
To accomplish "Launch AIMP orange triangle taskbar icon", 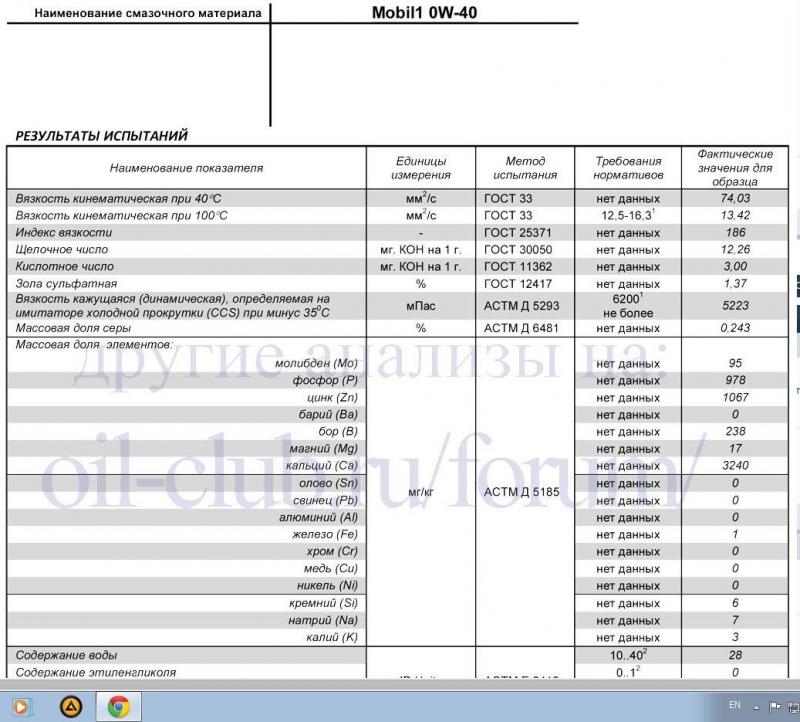I will click(x=71, y=707).
